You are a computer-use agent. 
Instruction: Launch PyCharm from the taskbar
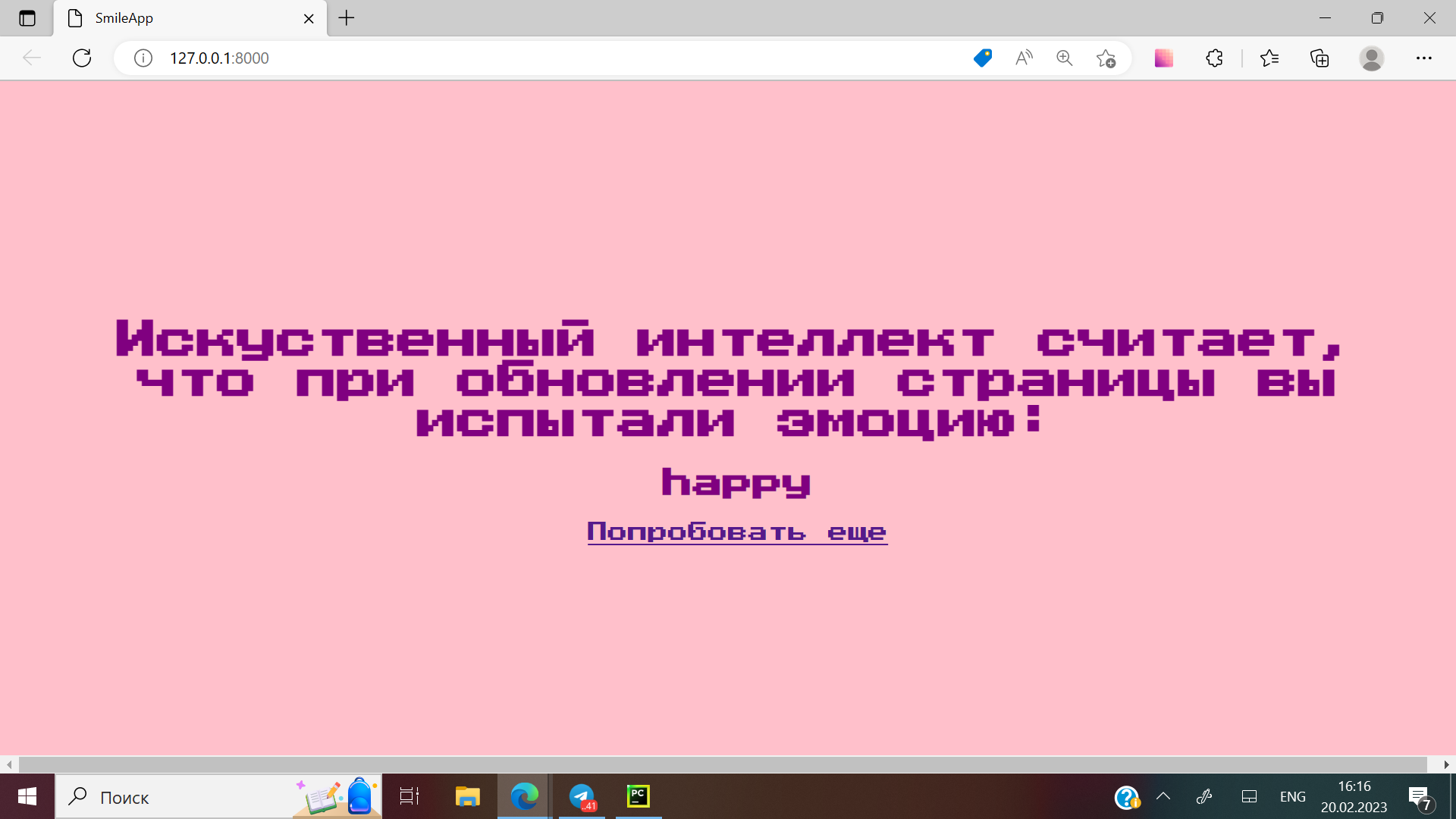[x=638, y=797]
